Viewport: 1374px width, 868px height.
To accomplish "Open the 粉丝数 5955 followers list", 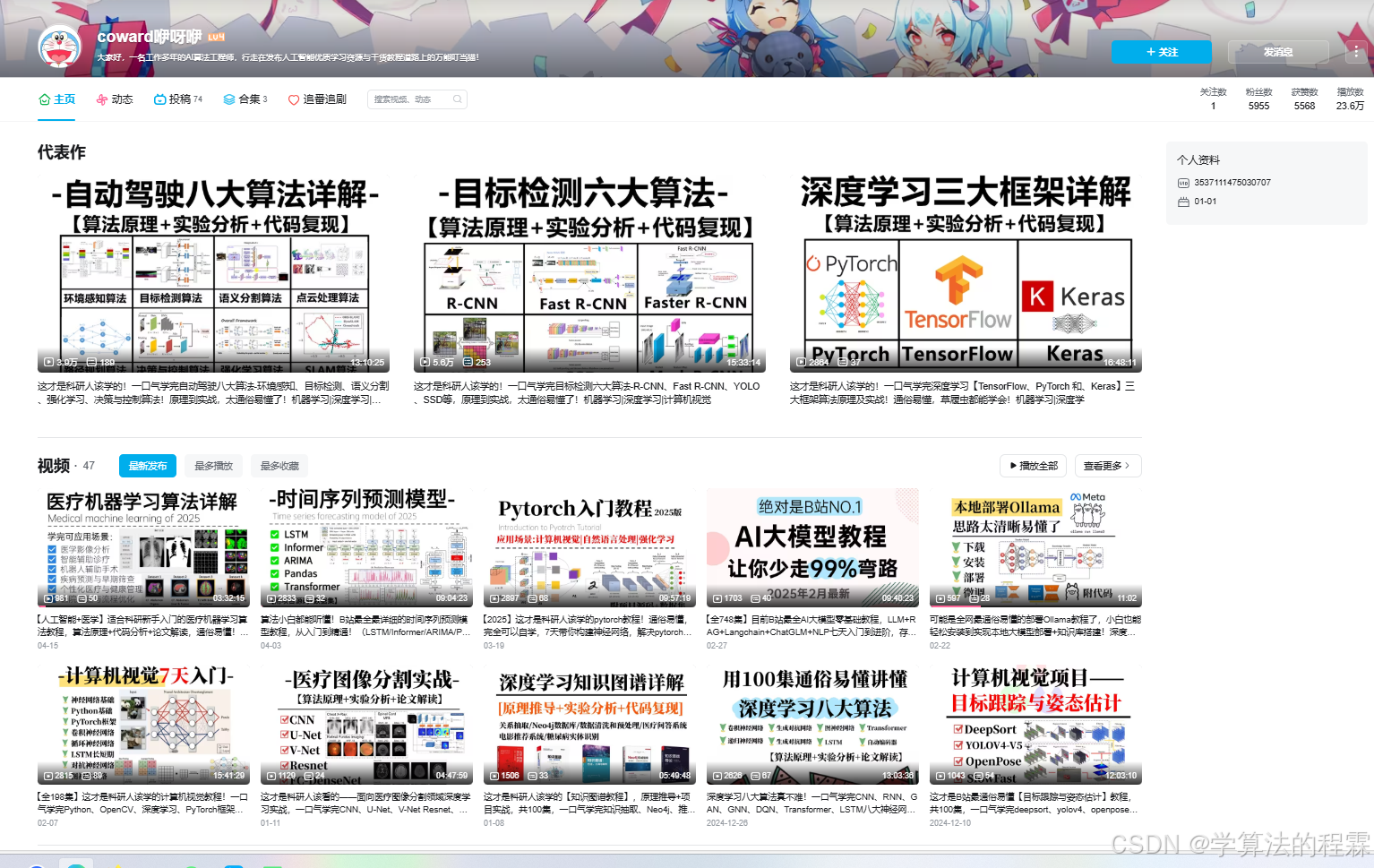I will pyautogui.click(x=1259, y=99).
